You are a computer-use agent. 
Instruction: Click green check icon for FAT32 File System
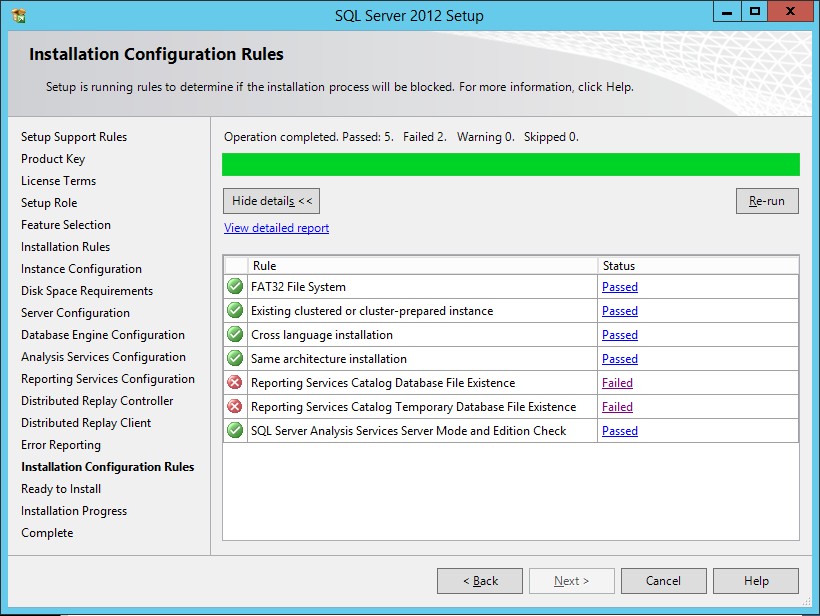pyautogui.click(x=235, y=287)
